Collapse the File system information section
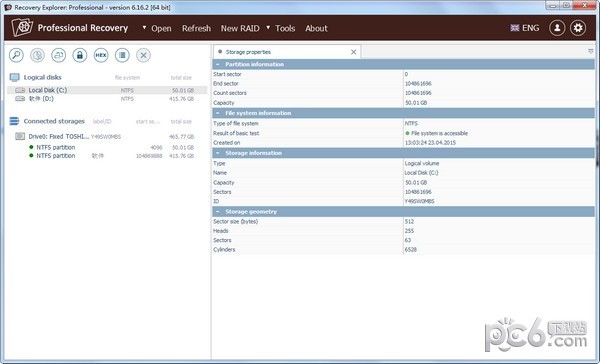 click(218, 113)
